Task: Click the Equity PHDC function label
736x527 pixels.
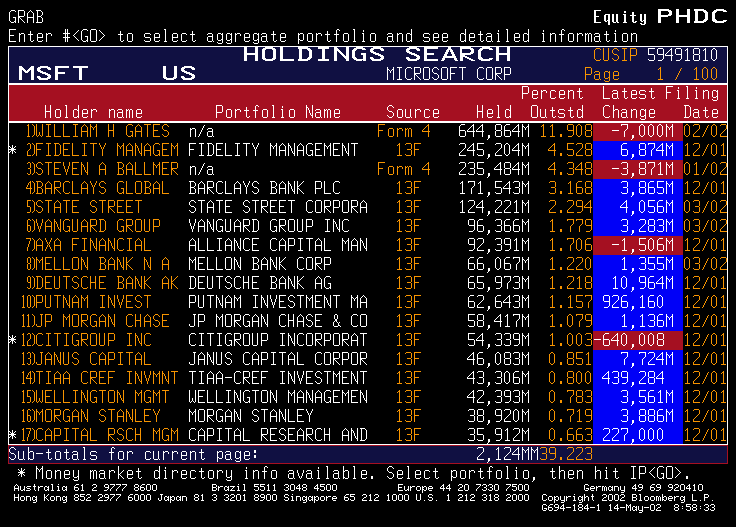Action: coord(660,17)
